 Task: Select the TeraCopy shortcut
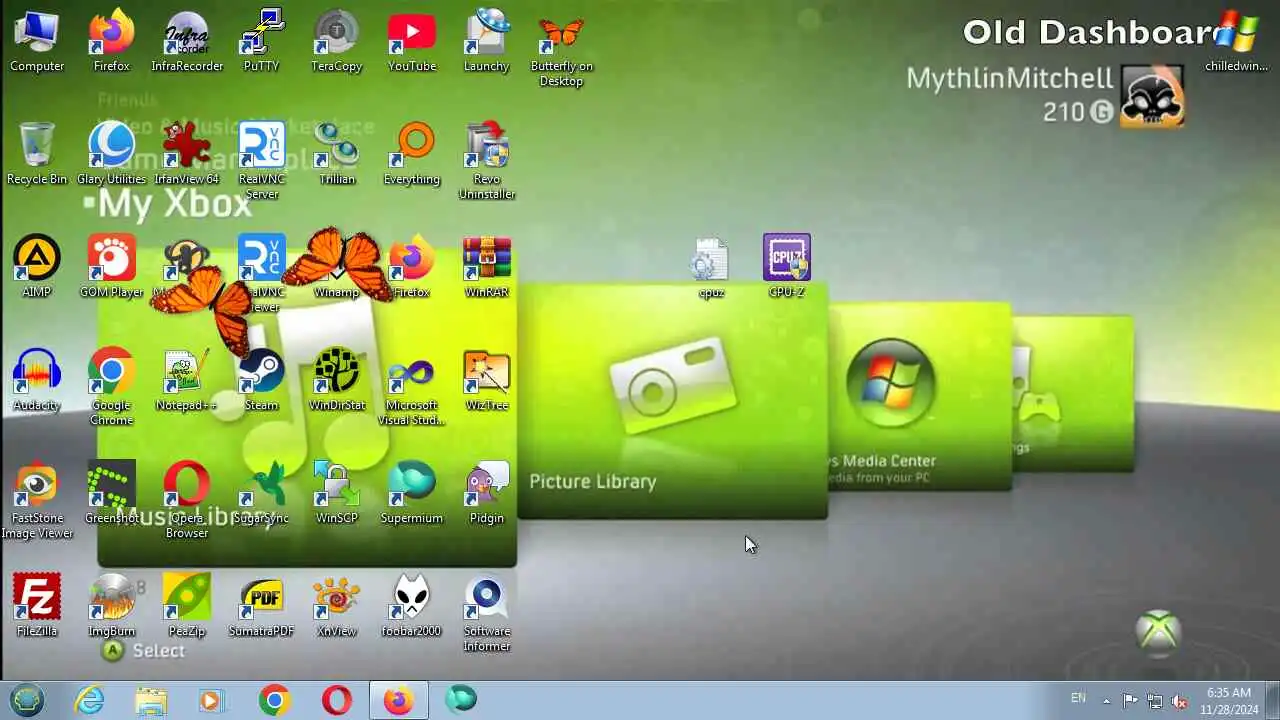tap(337, 41)
